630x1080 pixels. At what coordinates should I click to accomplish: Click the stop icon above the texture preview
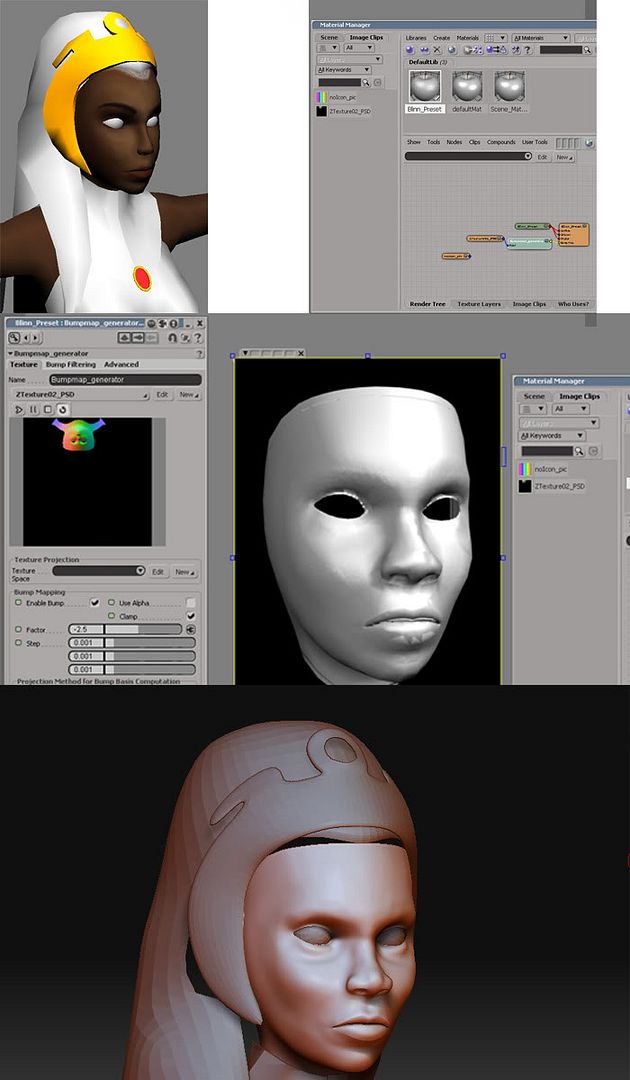click(x=47, y=409)
